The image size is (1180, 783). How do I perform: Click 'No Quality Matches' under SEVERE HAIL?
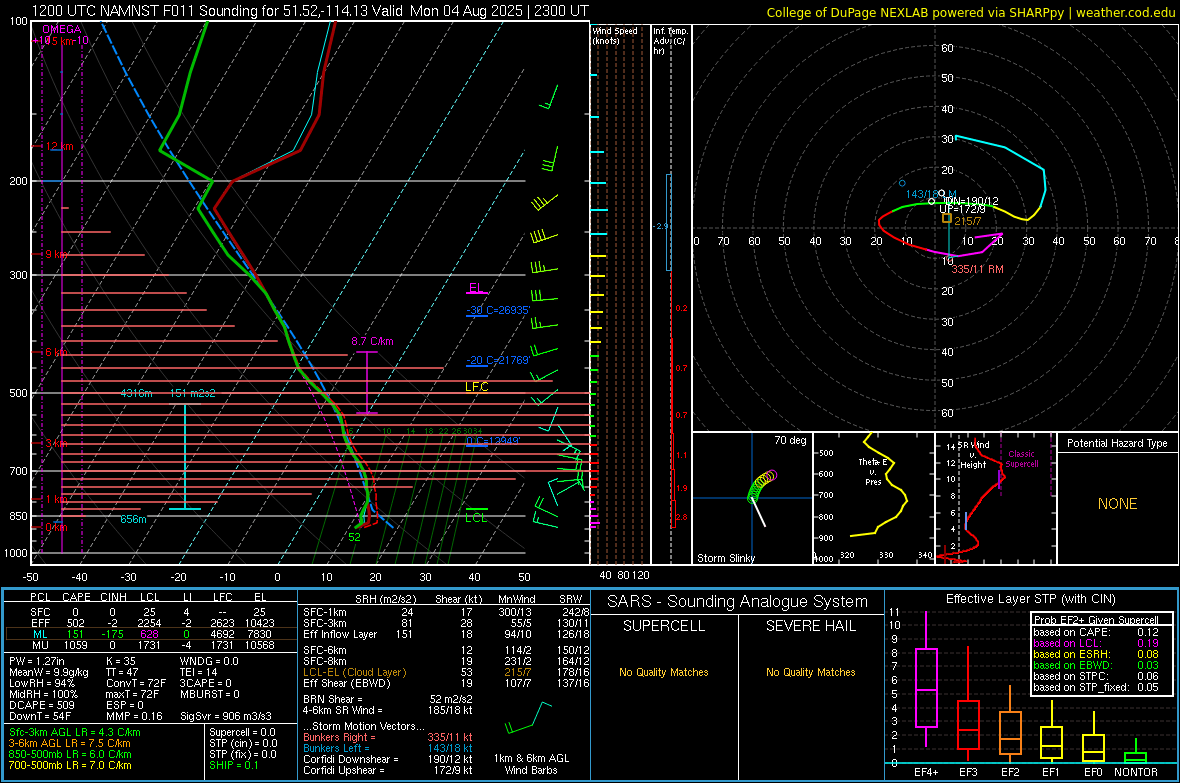click(x=810, y=672)
